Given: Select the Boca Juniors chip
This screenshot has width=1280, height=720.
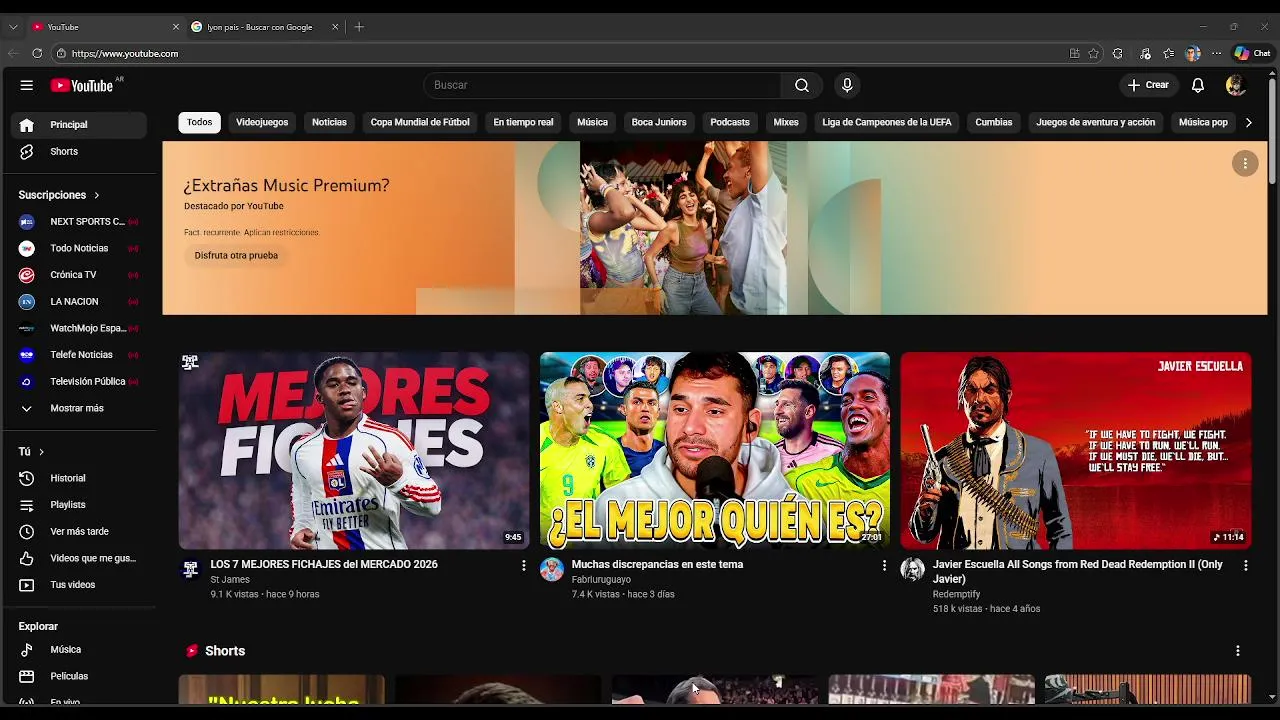Looking at the screenshot, I should coord(659,122).
